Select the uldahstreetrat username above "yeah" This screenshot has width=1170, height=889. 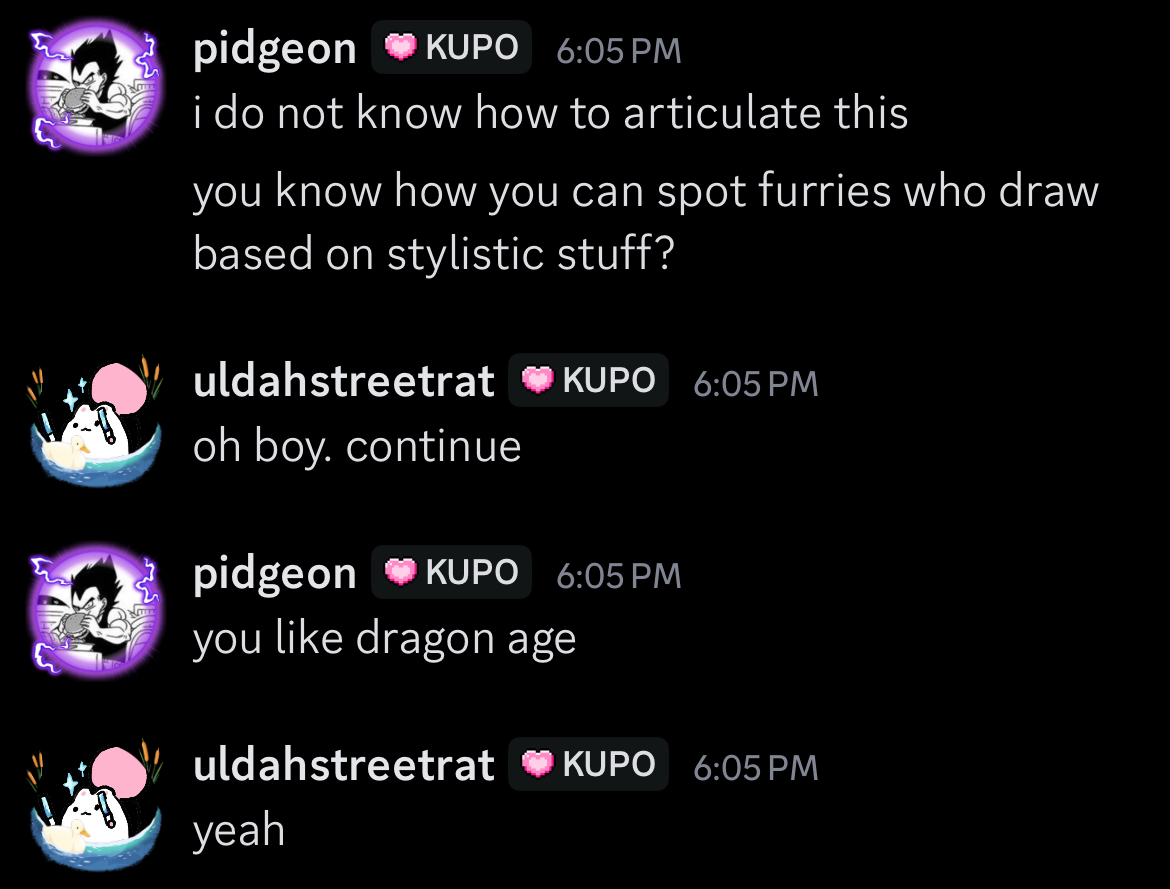point(343,765)
